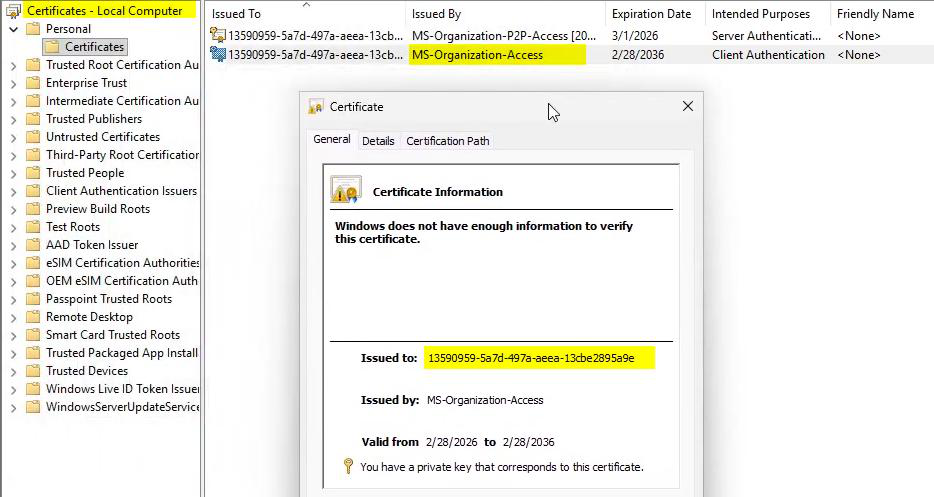The height and width of the screenshot is (497, 934).
Task: Sort by the Intended Purposes column
Action: [767, 14]
